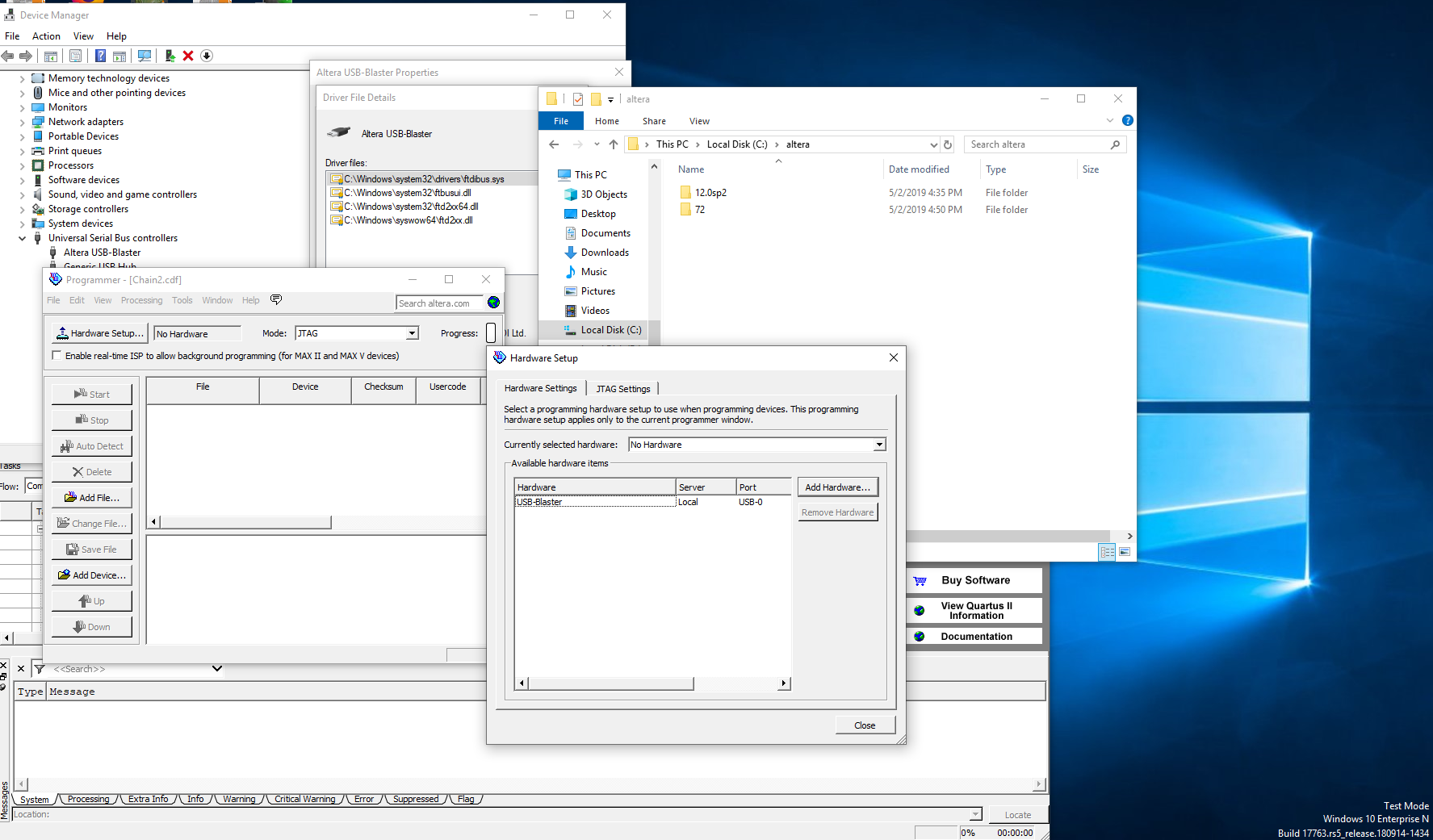Viewport: 1433px width, 840px height.
Task: Enable real-time ISP checkbox in Programmer
Action: pos(57,356)
